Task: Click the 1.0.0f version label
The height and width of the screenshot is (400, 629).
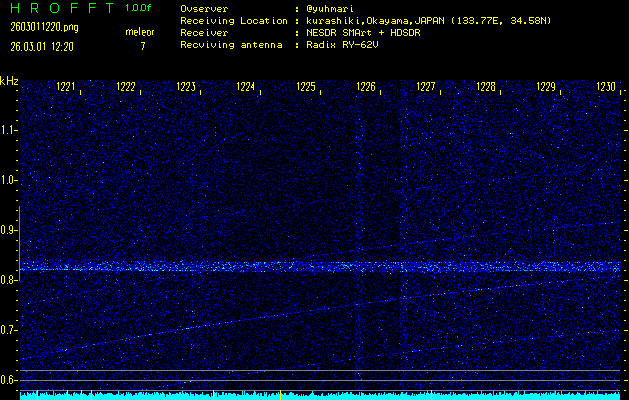Action: click(x=139, y=7)
